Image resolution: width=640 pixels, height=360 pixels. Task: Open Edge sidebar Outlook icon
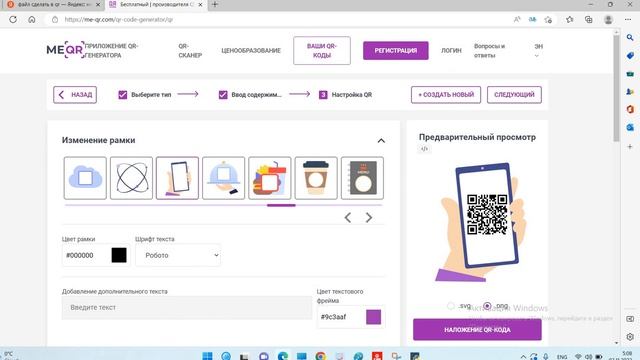pos(630,127)
